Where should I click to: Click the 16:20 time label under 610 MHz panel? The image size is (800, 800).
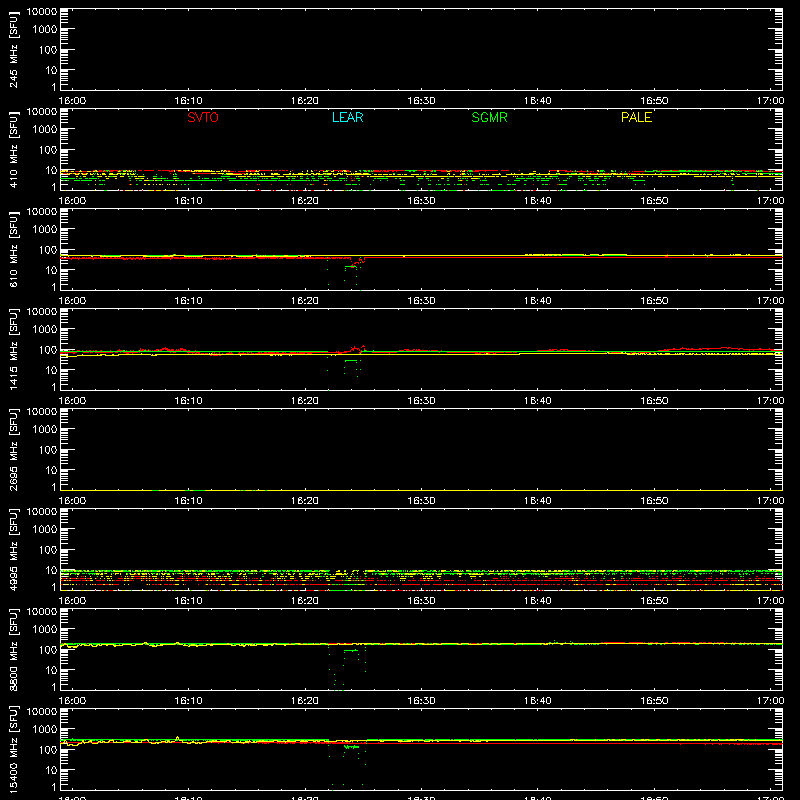click(305, 301)
